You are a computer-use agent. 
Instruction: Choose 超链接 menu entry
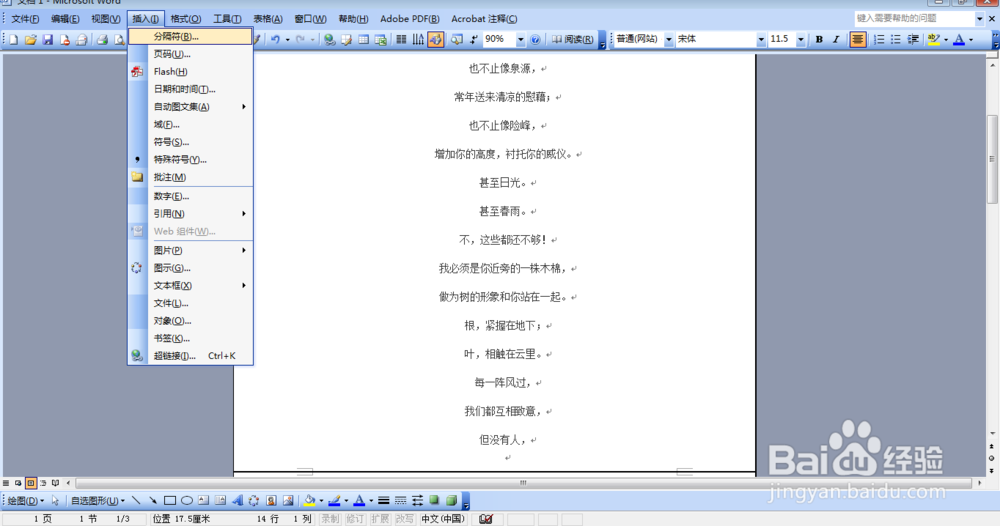[x=191, y=356]
